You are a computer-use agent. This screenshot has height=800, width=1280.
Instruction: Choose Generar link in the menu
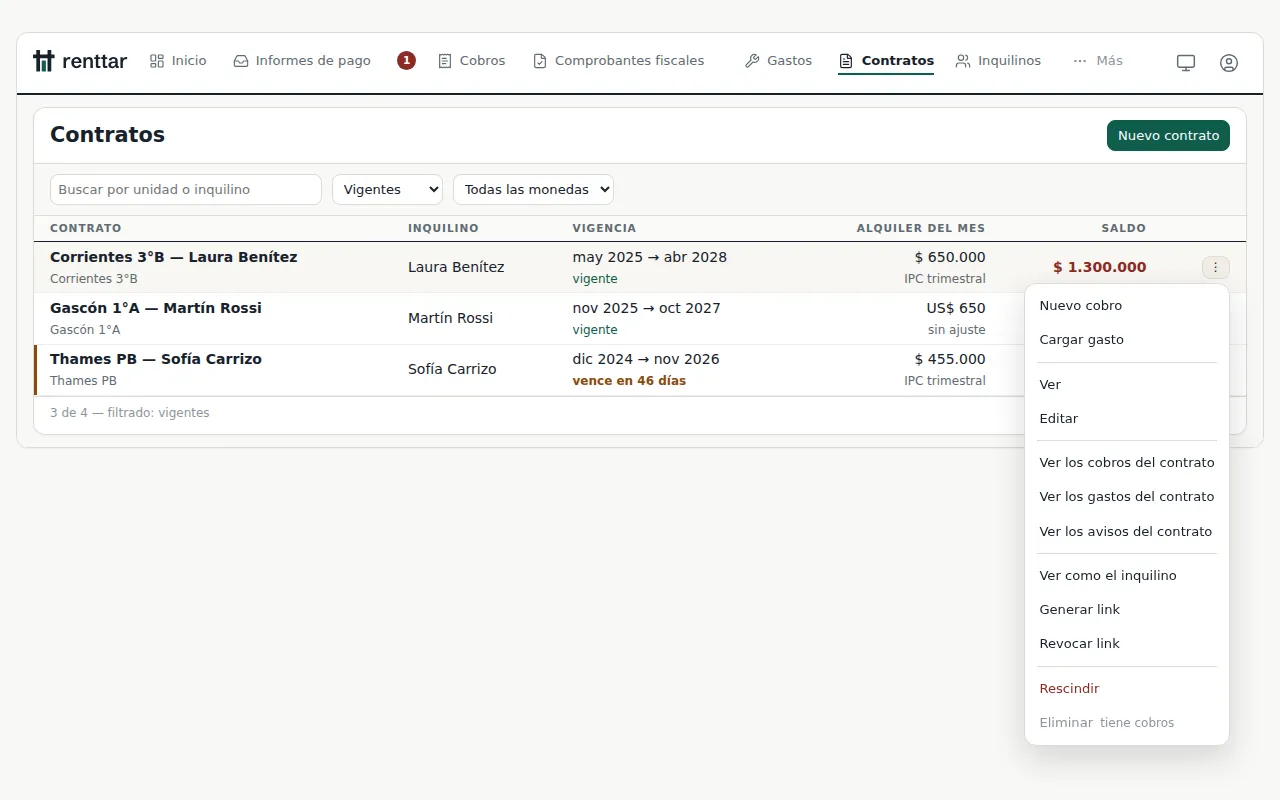coord(1127,610)
